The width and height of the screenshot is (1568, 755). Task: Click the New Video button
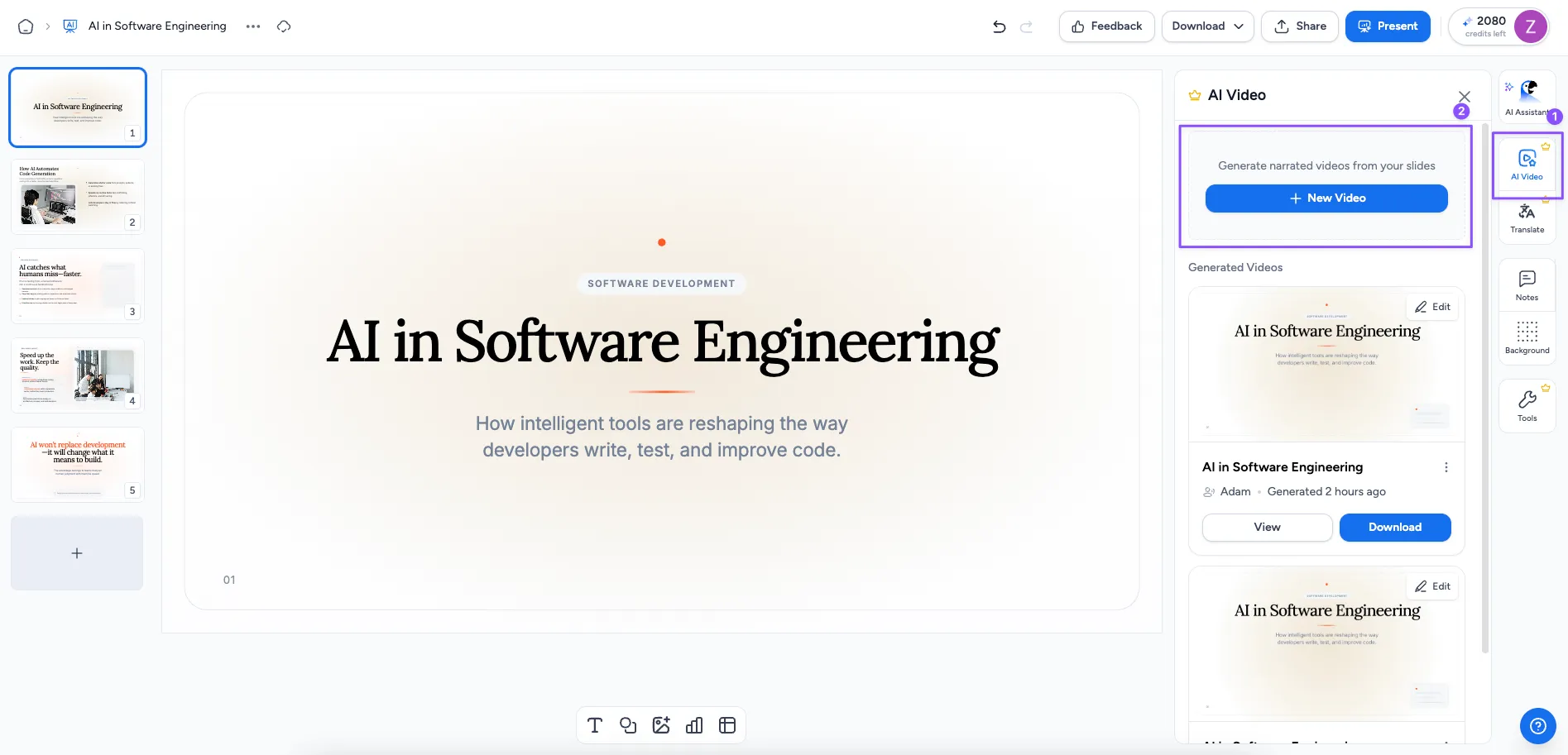[1326, 198]
